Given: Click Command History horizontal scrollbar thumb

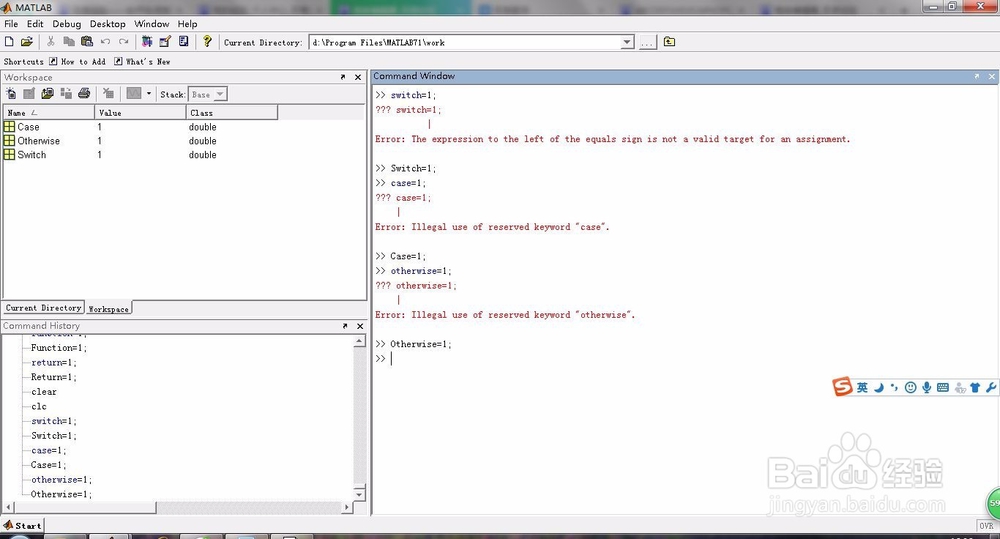Looking at the screenshot, I should (x=84, y=508).
